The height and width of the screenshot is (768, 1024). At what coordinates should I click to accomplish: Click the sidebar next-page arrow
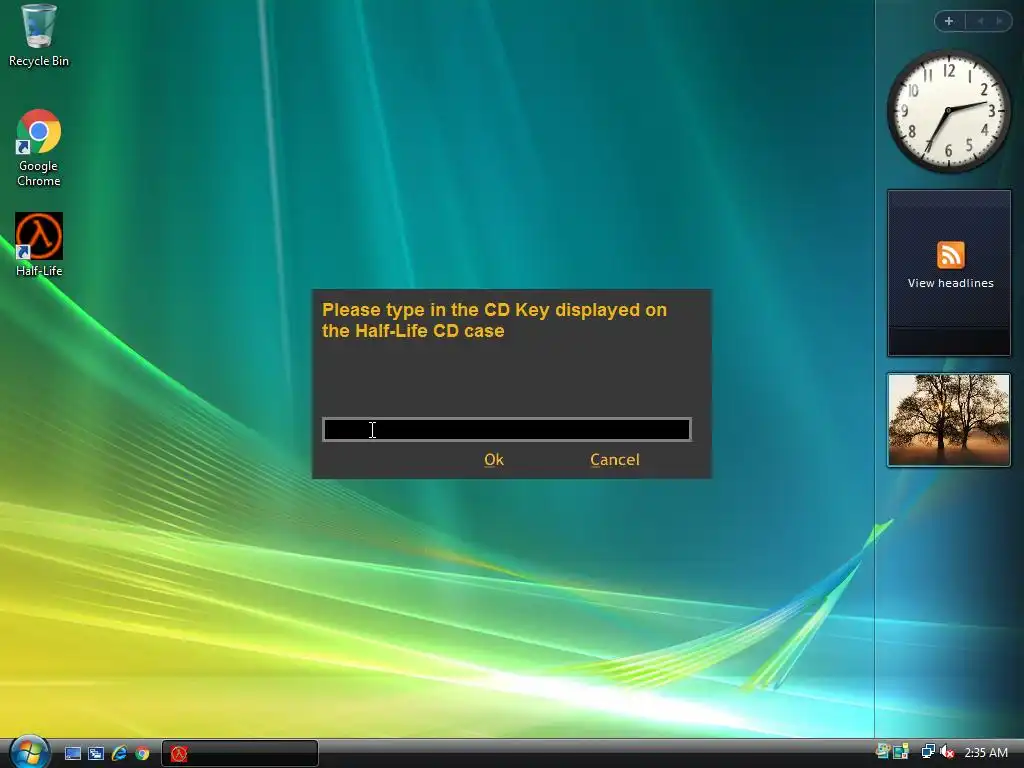999,21
